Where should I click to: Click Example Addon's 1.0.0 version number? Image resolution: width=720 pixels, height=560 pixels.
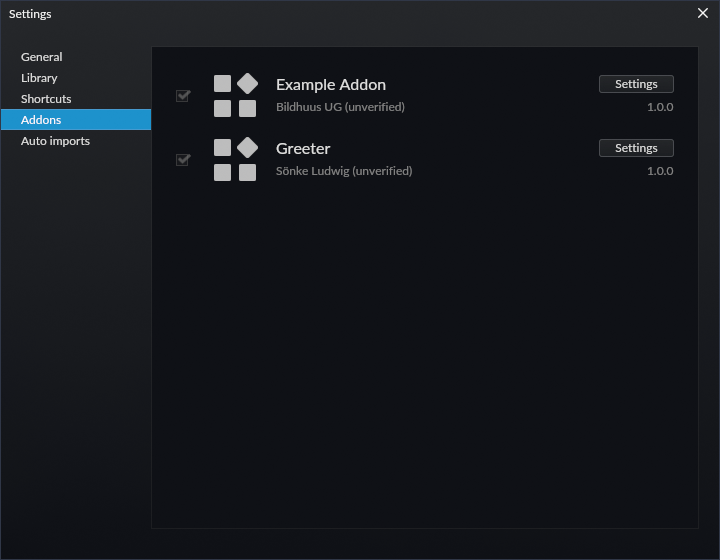tap(659, 107)
